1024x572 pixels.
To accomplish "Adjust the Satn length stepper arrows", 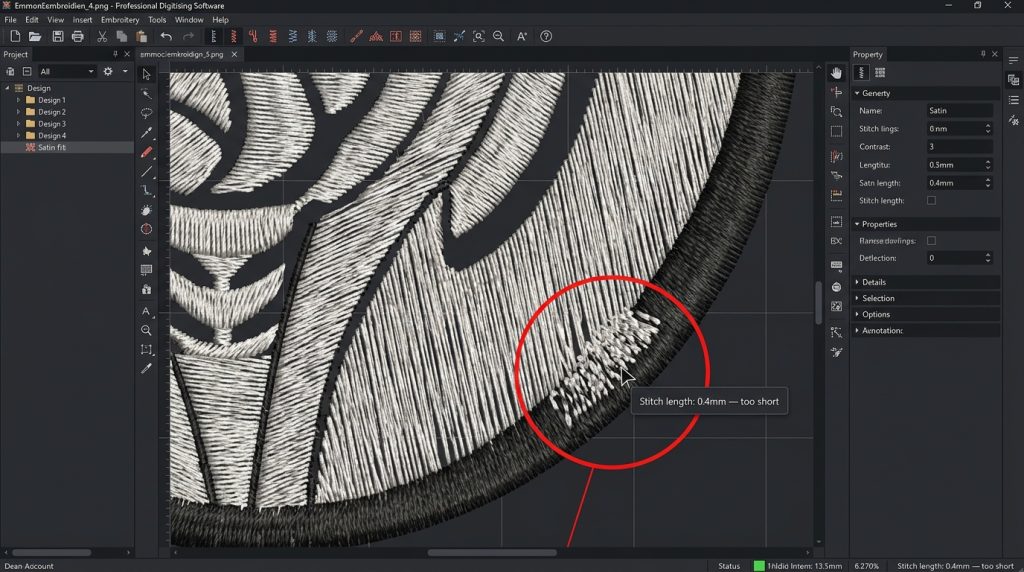I will tap(987, 183).
